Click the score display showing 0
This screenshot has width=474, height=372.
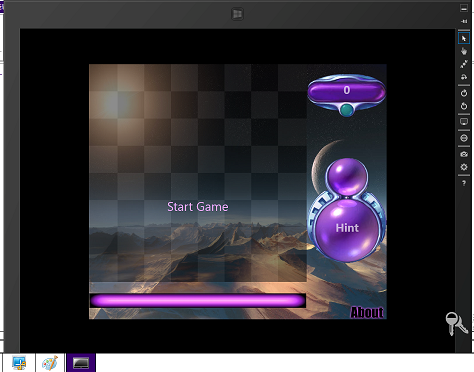tap(347, 90)
